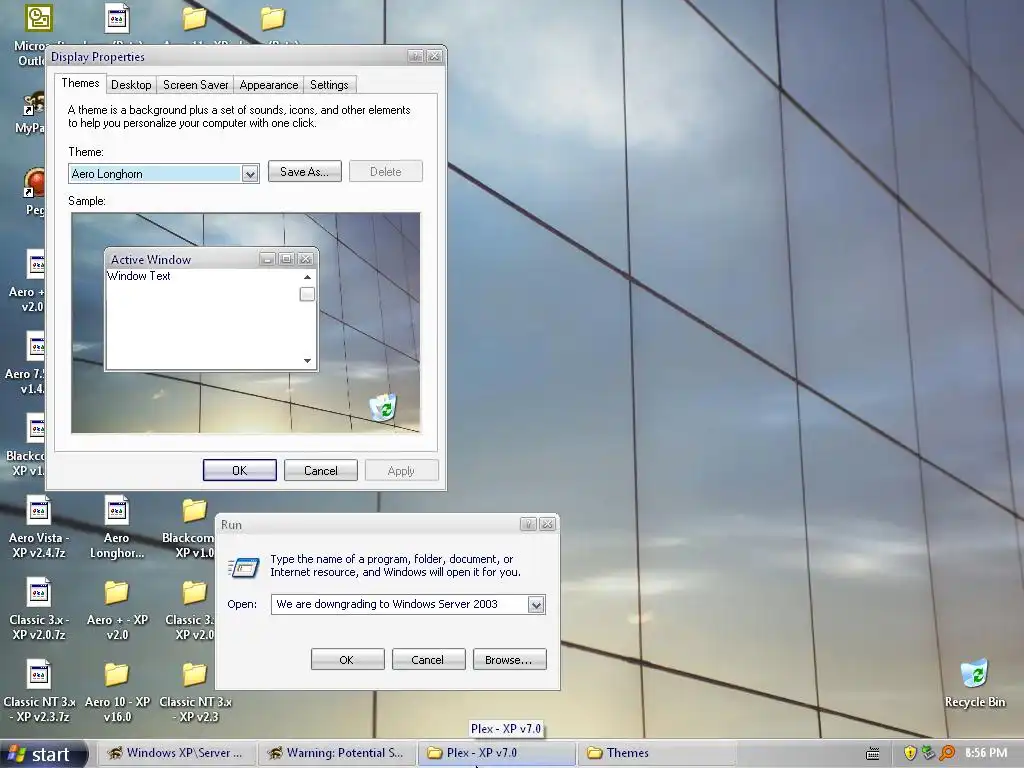Click OK in Display Properties

click(240, 471)
